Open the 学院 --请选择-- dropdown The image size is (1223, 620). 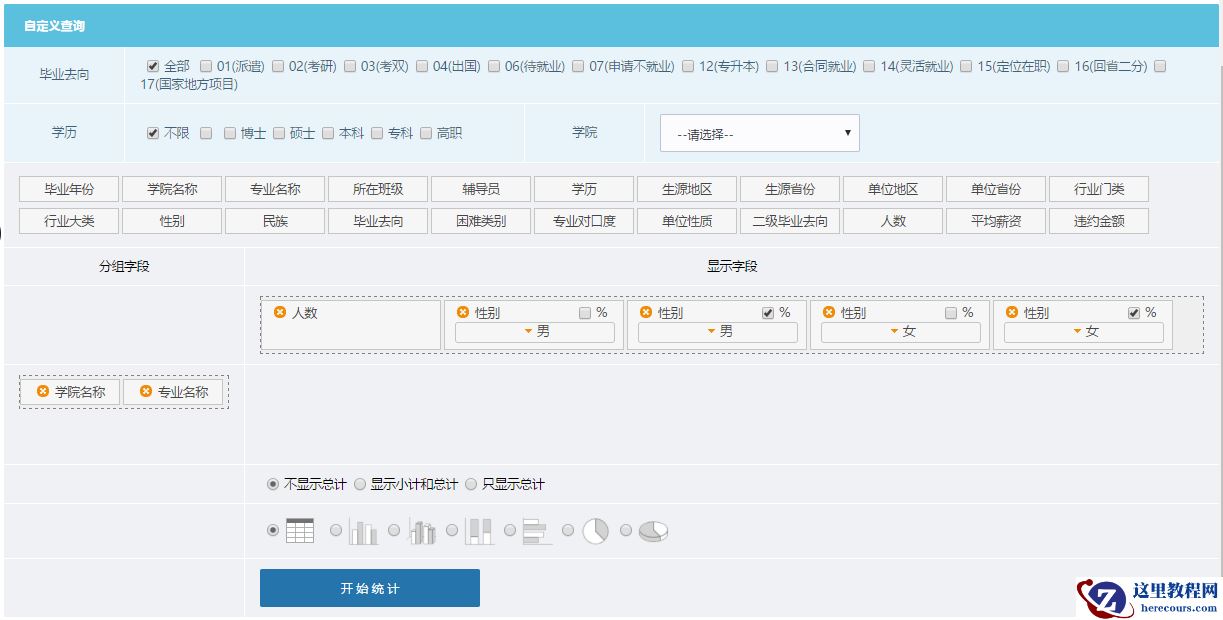coord(760,133)
